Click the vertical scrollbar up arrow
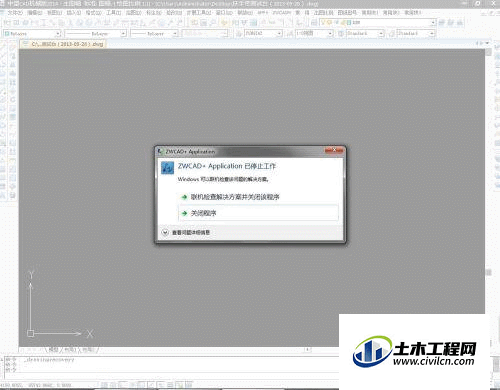 click(x=489, y=52)
